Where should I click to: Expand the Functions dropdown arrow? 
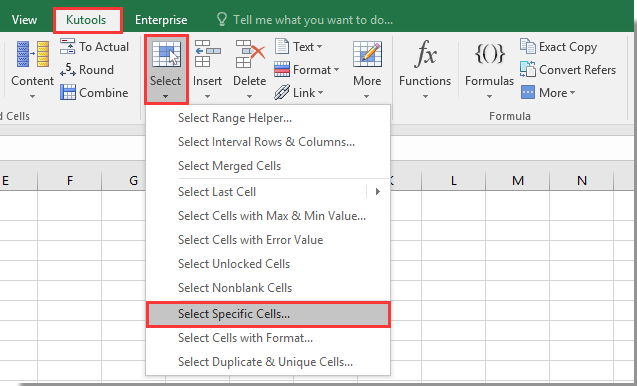click(425, 97)
